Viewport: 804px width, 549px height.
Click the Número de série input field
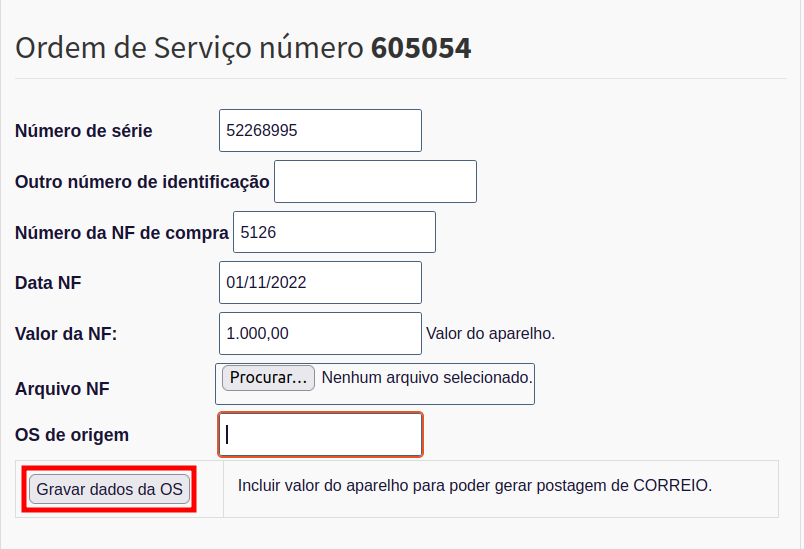[x=320, y=130]
